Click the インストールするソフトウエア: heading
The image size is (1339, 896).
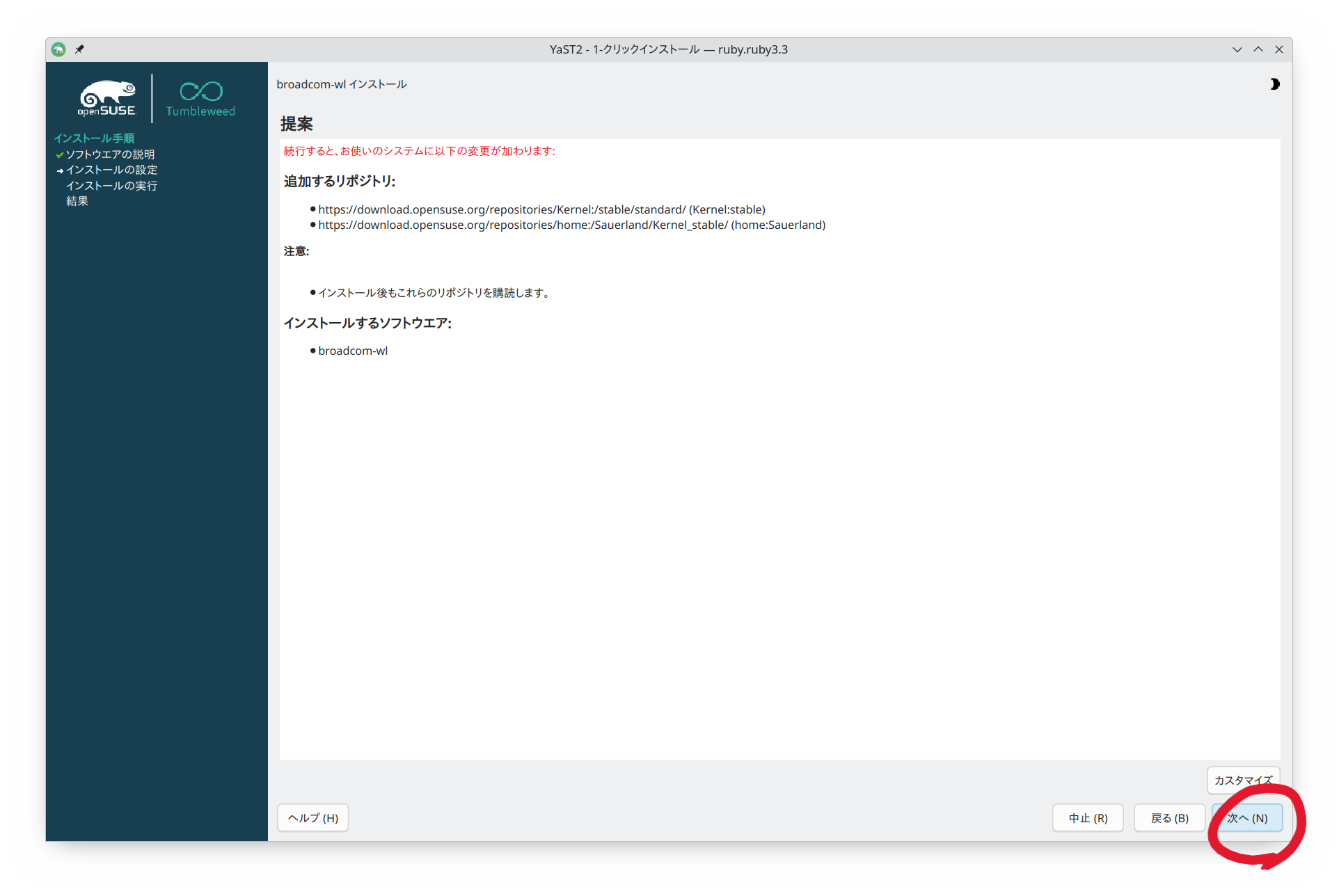pyautogui.click(x=367, y=323)
